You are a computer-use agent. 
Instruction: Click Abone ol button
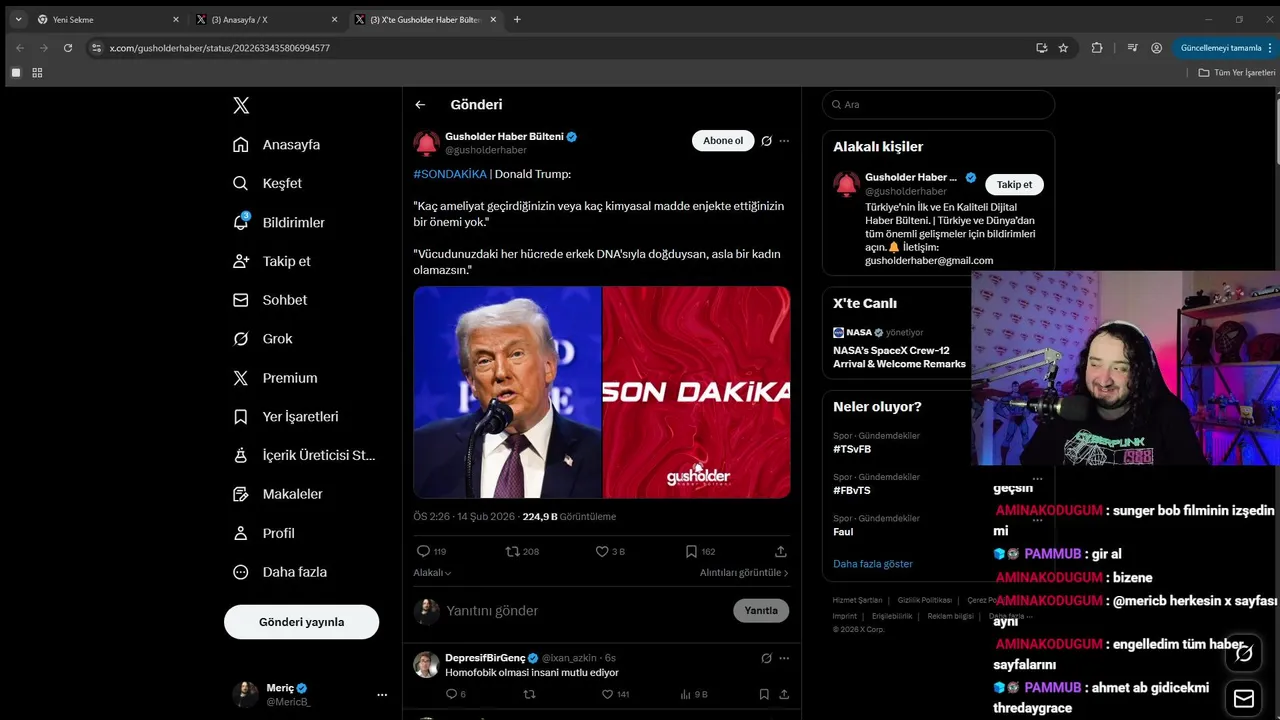click(x=723, y=141)
